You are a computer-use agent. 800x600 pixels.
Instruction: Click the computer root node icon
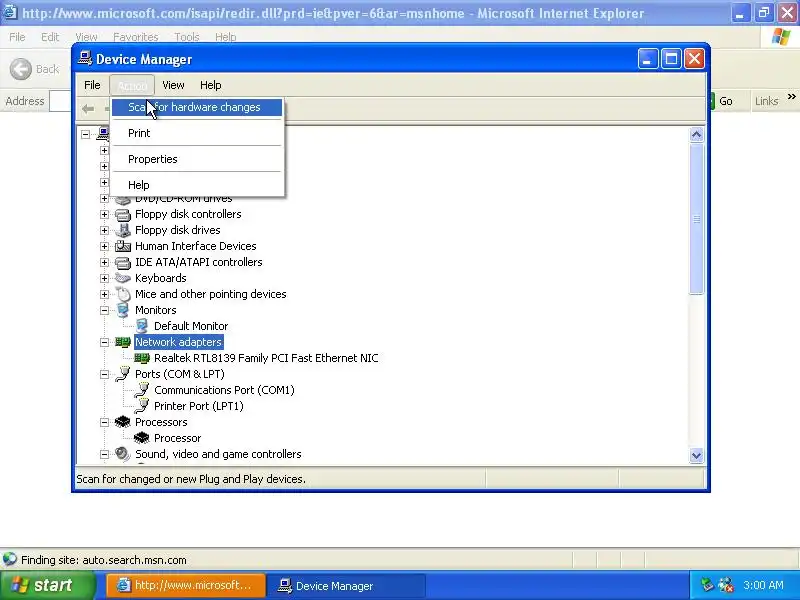[x=104, y=134]
